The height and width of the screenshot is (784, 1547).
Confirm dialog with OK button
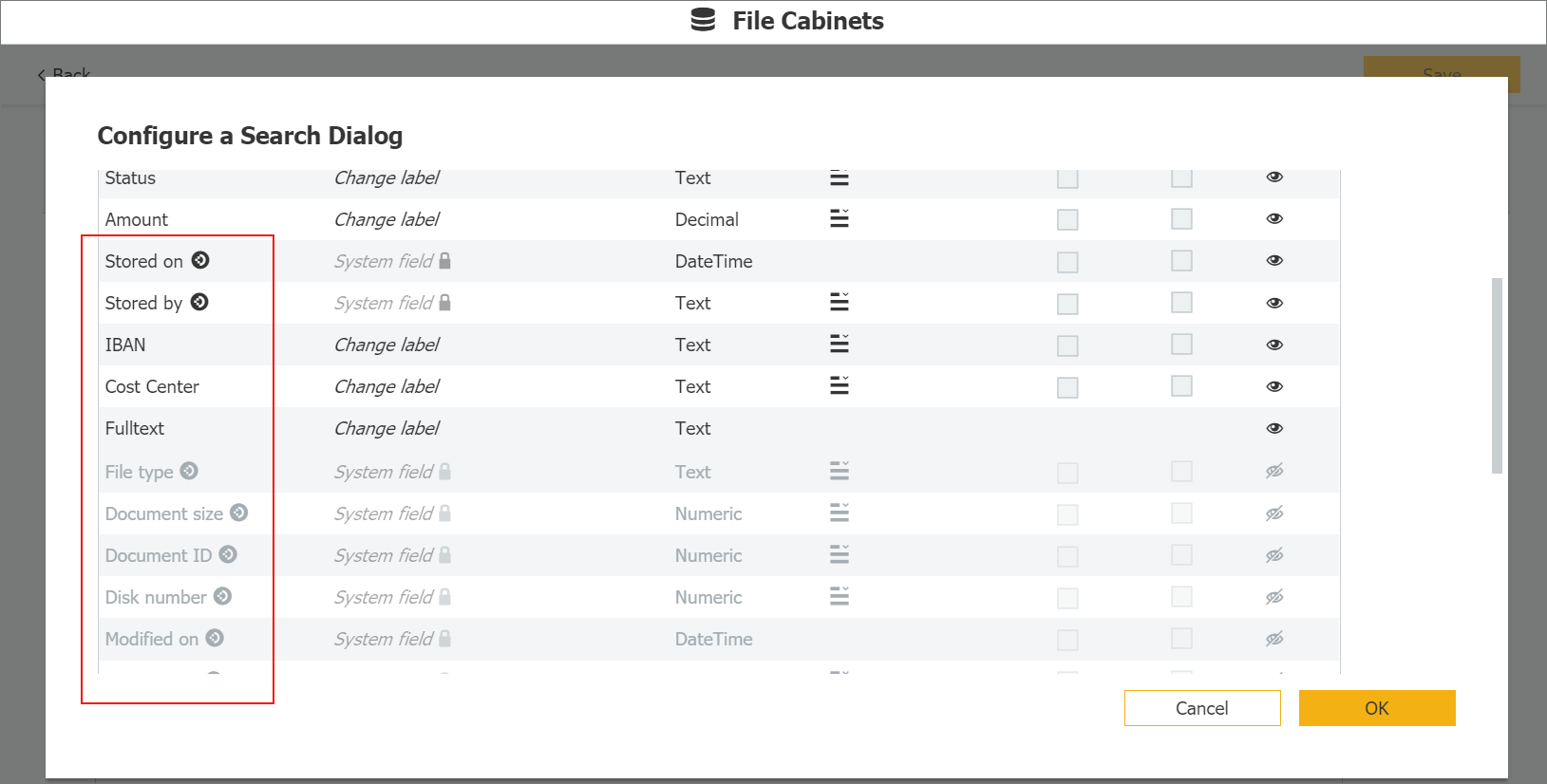click(1376, 708)
